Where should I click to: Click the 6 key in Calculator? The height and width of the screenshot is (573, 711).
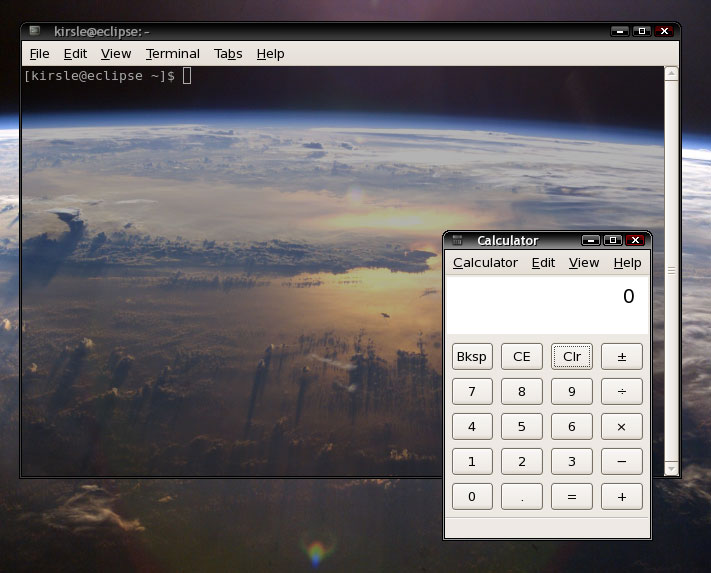(572, 427)
